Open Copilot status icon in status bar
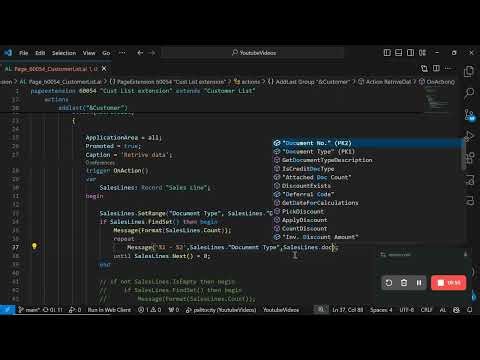Image resolution: width=480 pixels, height=360 pixels. click(456, 310)
